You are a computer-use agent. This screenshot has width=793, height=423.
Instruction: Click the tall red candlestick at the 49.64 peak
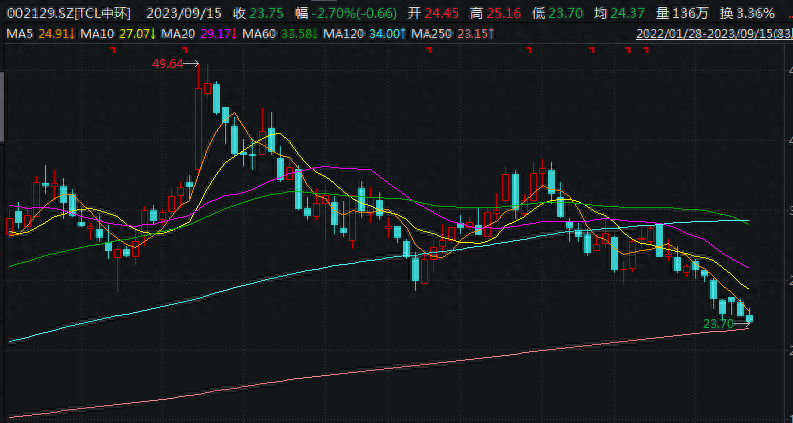(x=198, y=129)
